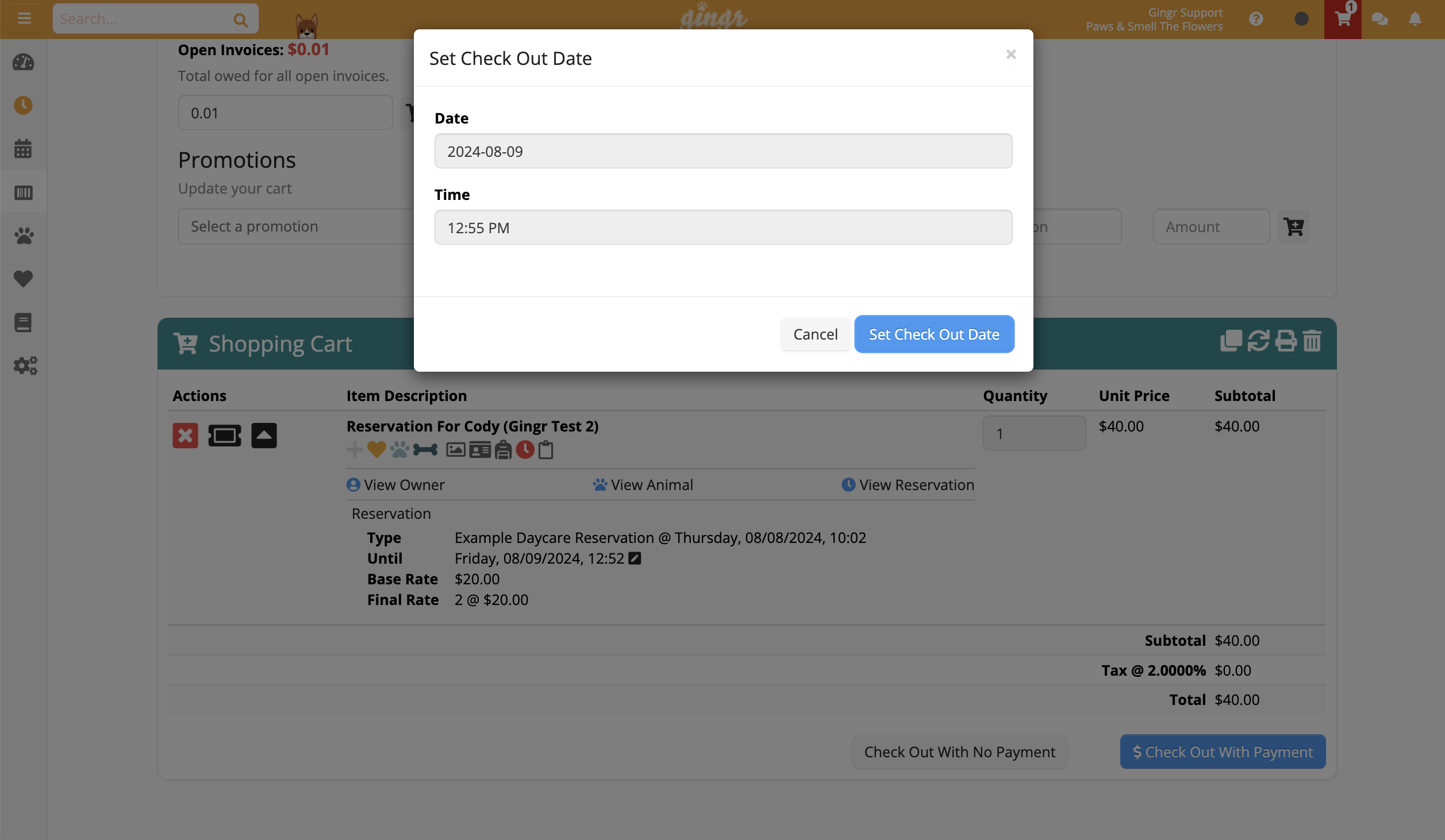Click the Time field showing 12:55 PM
Screen dimensions: 1445x840
[723, 228]
